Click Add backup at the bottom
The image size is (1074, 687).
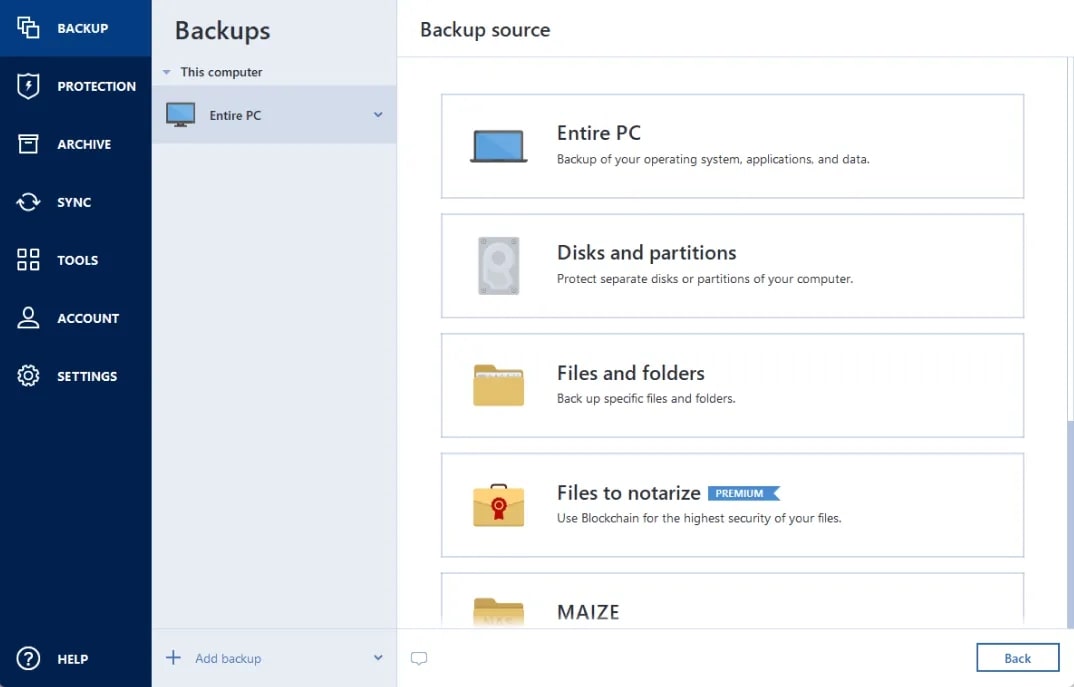[230, 658]
